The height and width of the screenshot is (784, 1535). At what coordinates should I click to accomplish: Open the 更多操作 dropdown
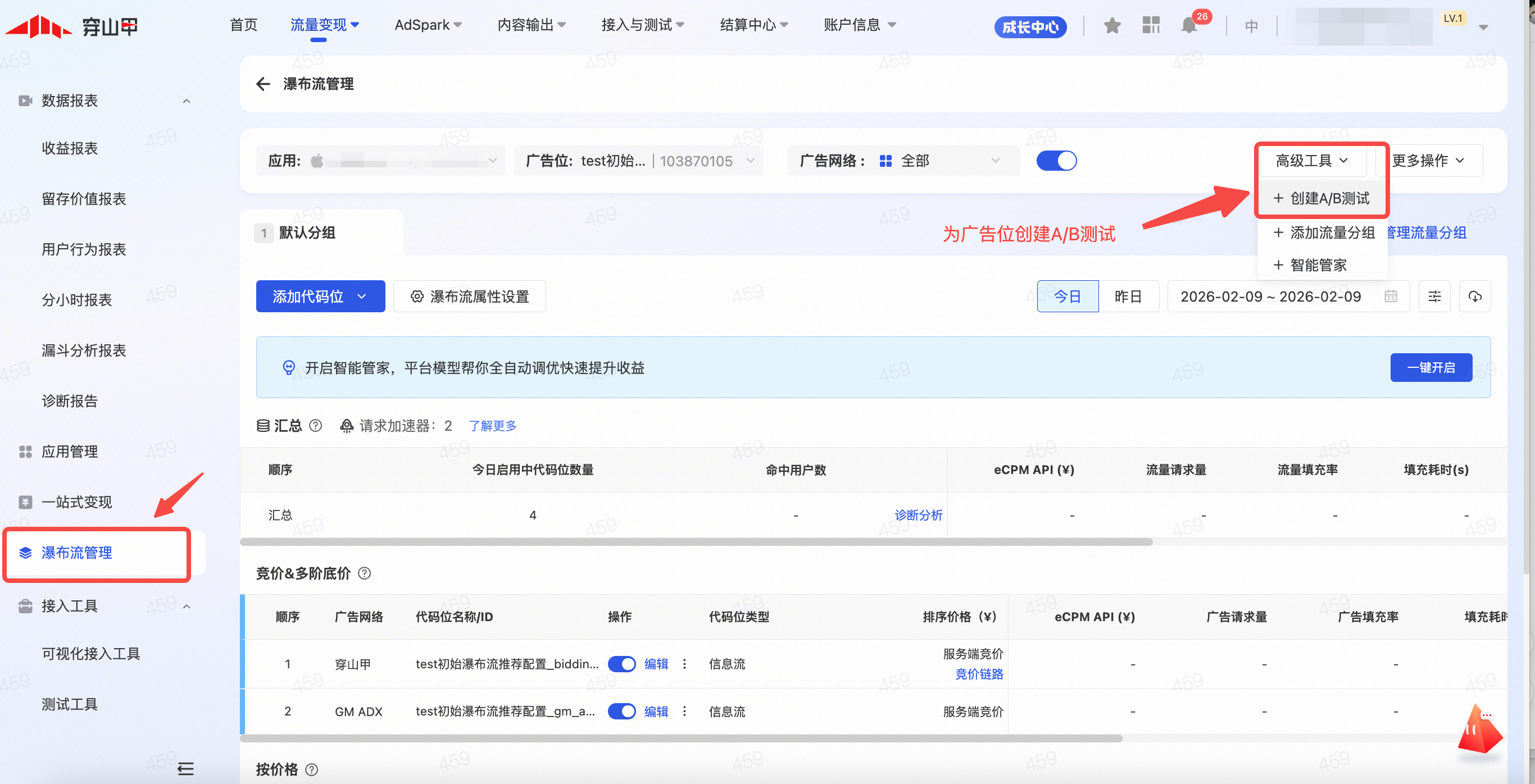point(1428,161)
